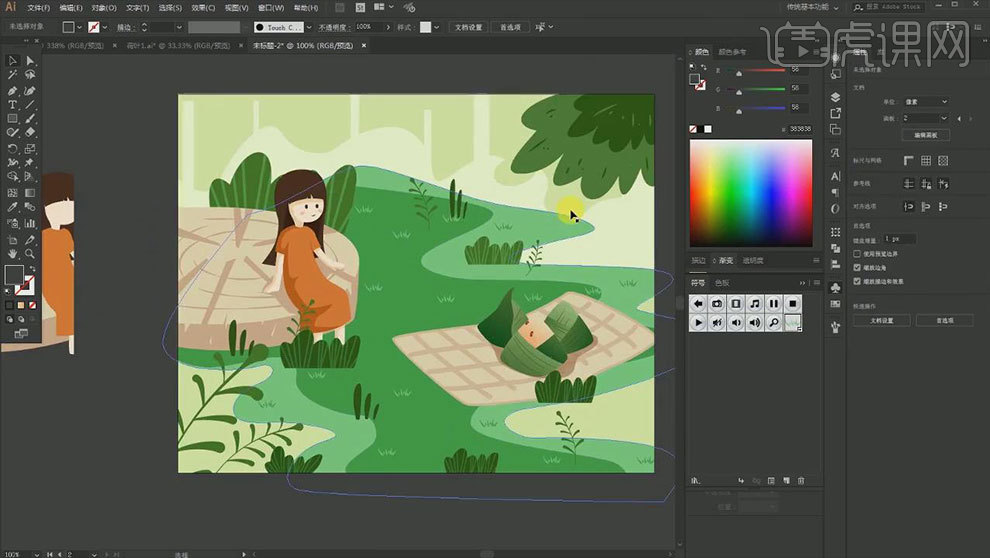Select the Eraser tool
This screenshot has height=558, width=990.
click(30, 133)
